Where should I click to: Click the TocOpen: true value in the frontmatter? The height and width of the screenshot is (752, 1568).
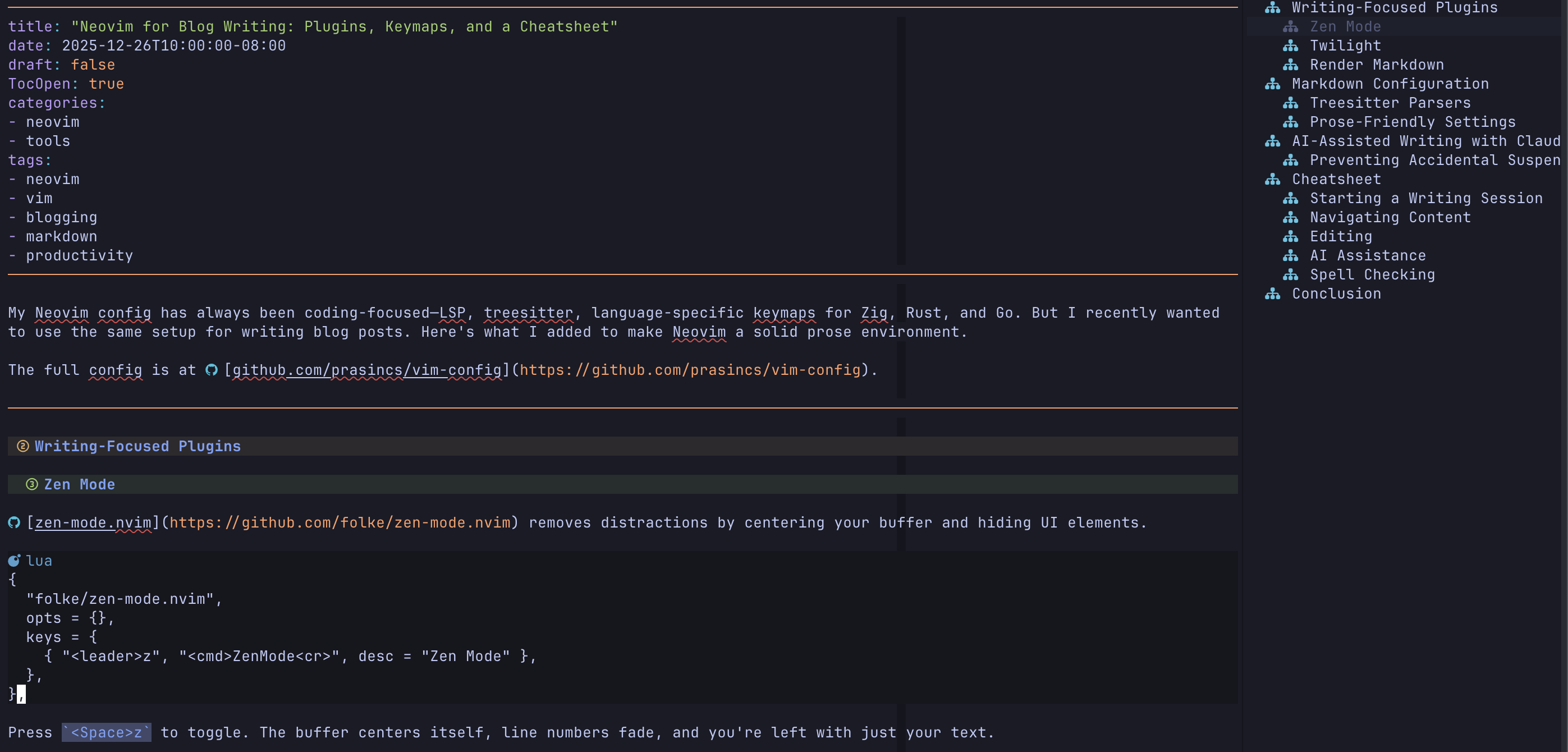pyautogui.click(x=107, y=84)
